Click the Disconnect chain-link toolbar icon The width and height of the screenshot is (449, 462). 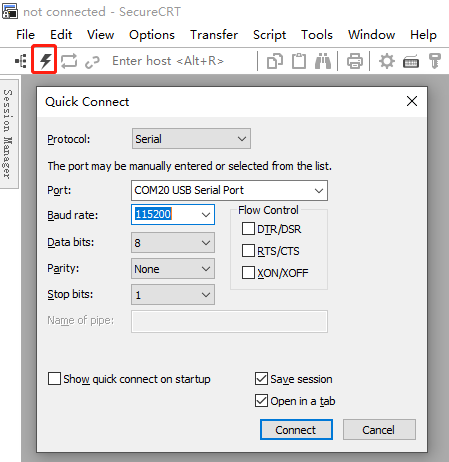pos(92,62)
